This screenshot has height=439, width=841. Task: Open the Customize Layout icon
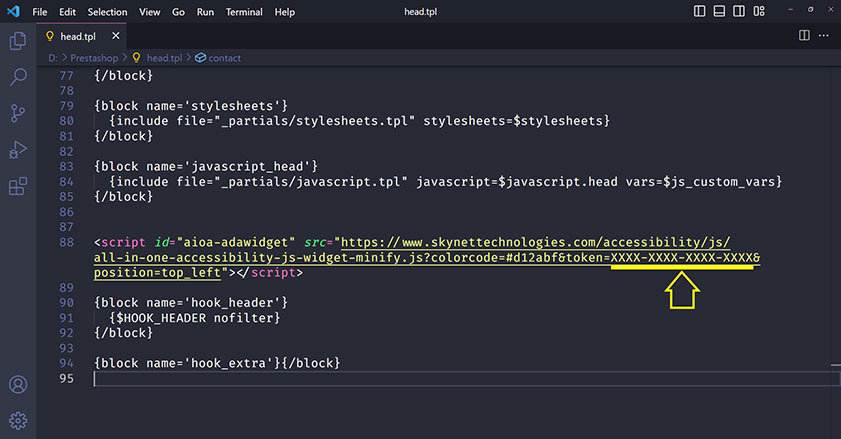click(759, 11)
